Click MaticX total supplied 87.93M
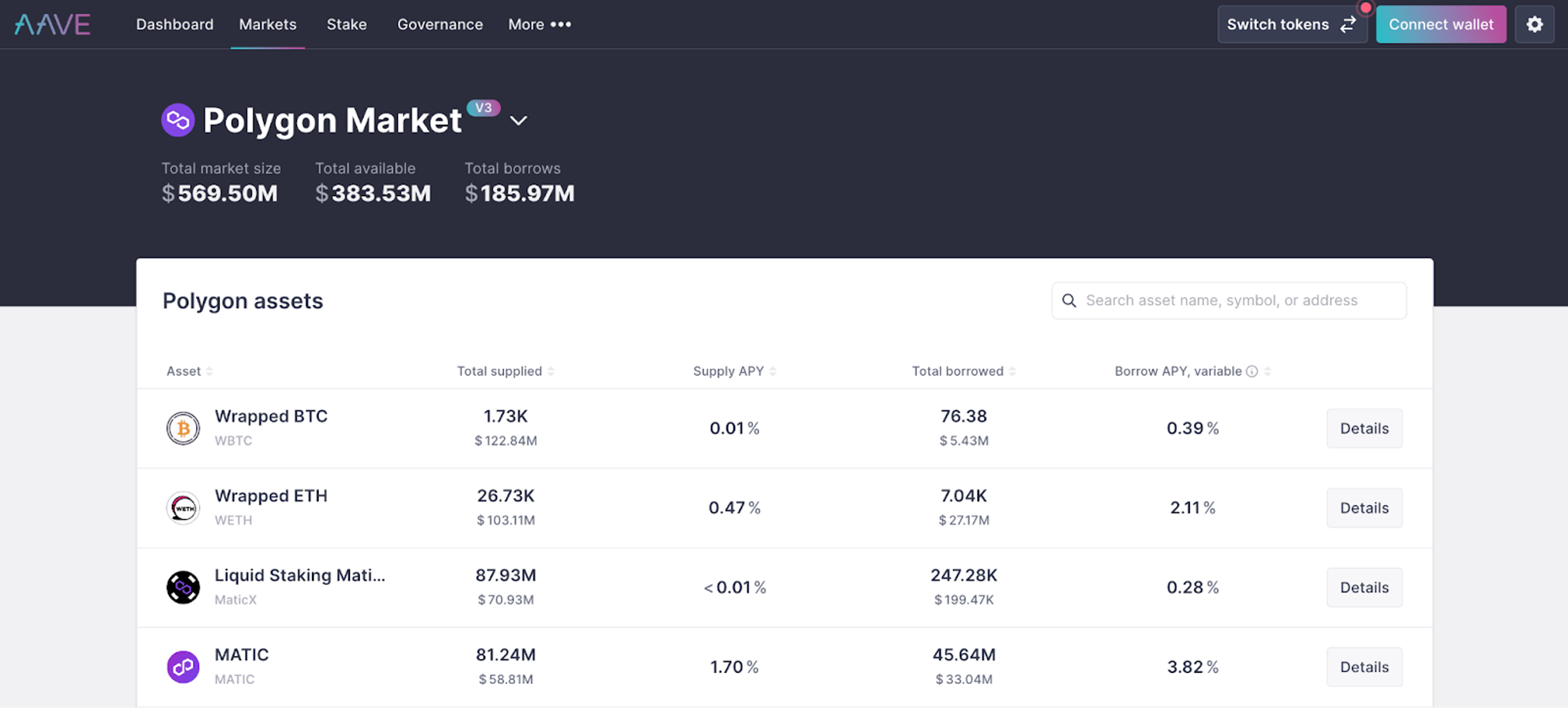 point(506,575)
